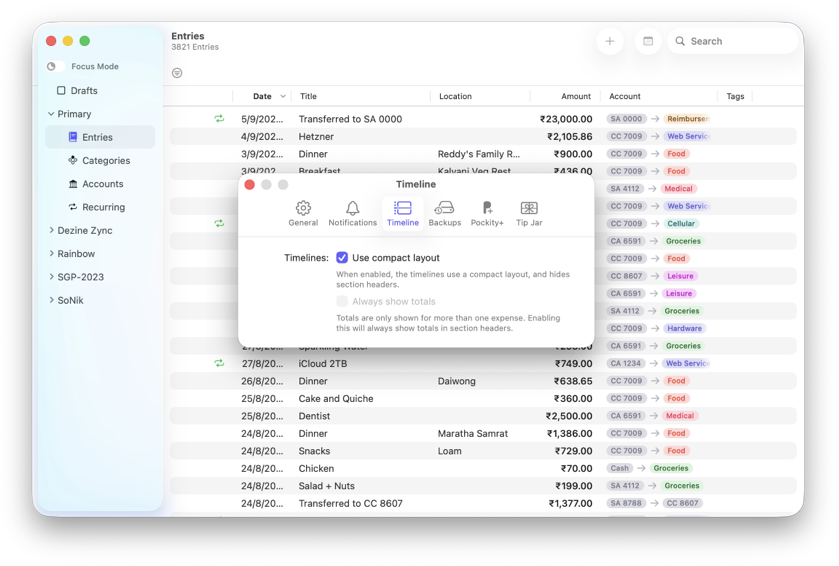839x566 pixels.
Task: Open Accounts in the sidebar
Action: [100, 183]
